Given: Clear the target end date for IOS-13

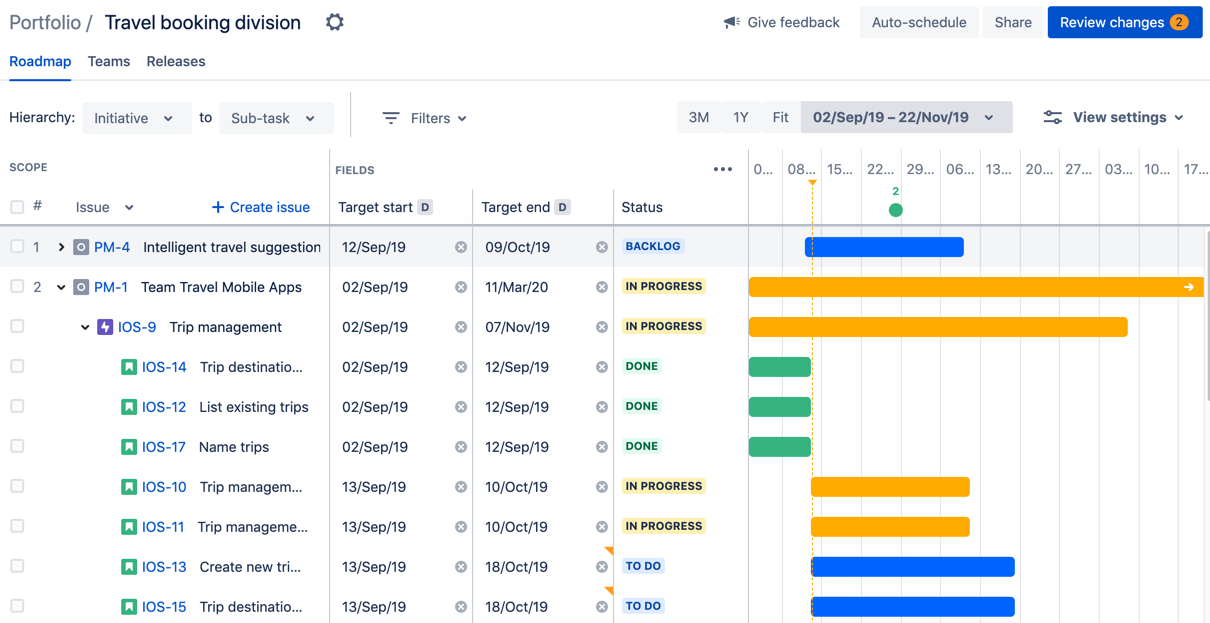Looking at the screenshot, I should (x=602, y=567).
